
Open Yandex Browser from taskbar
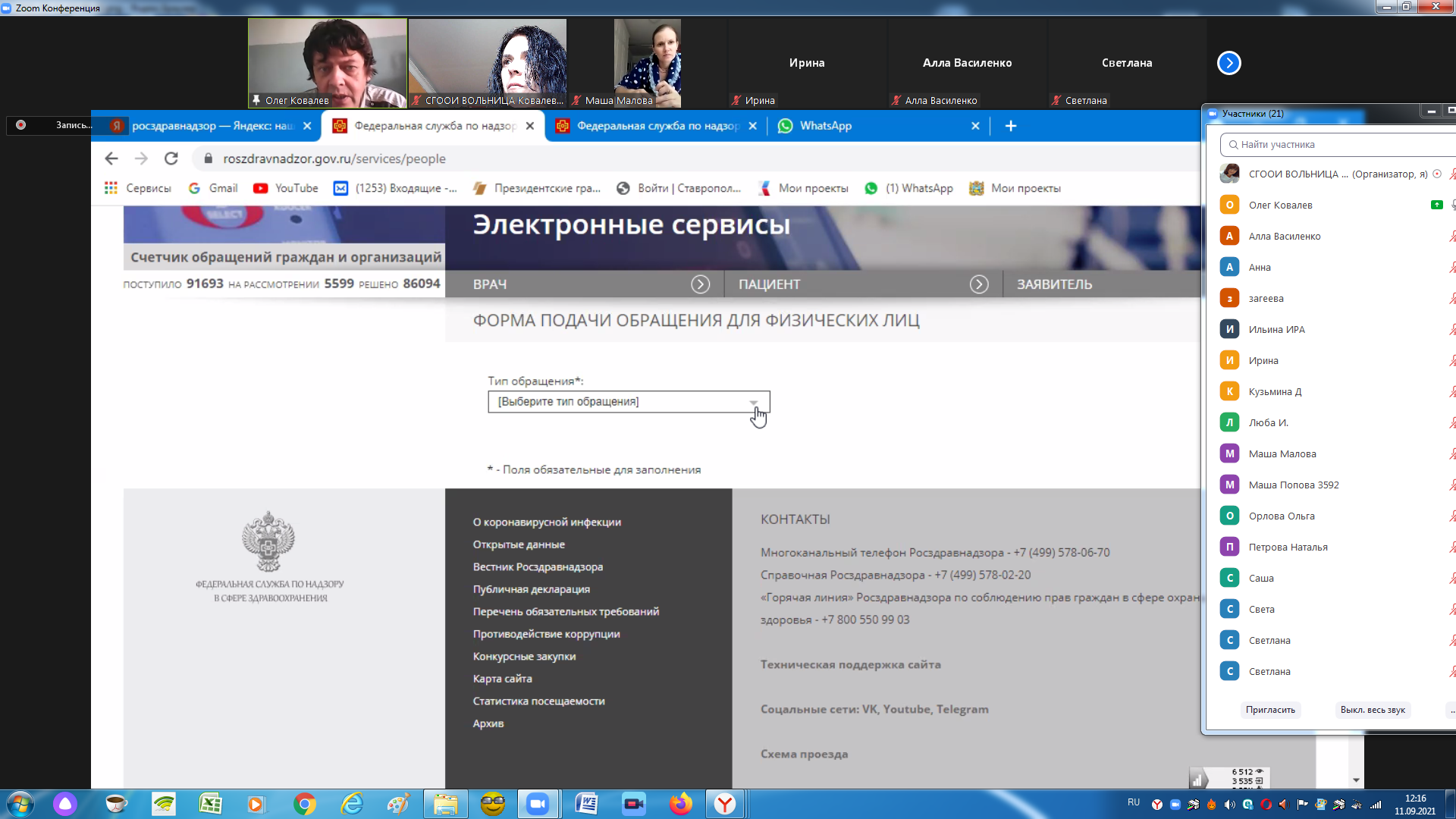(x=725, y=804)
